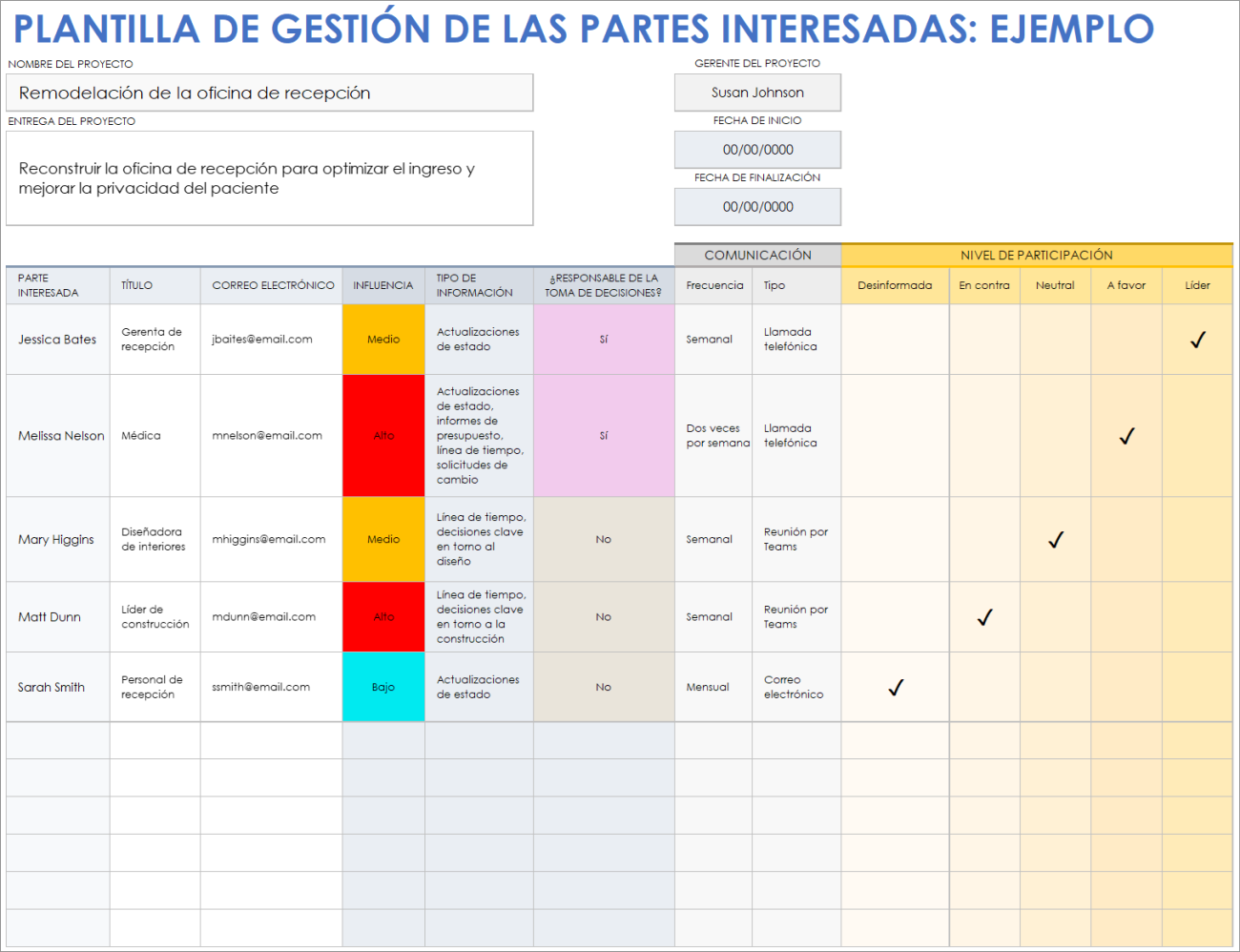Select Sarah Smith's Desinformada checkmark
This screenshot has width=1240, height=952.
(x=895, y=687)
